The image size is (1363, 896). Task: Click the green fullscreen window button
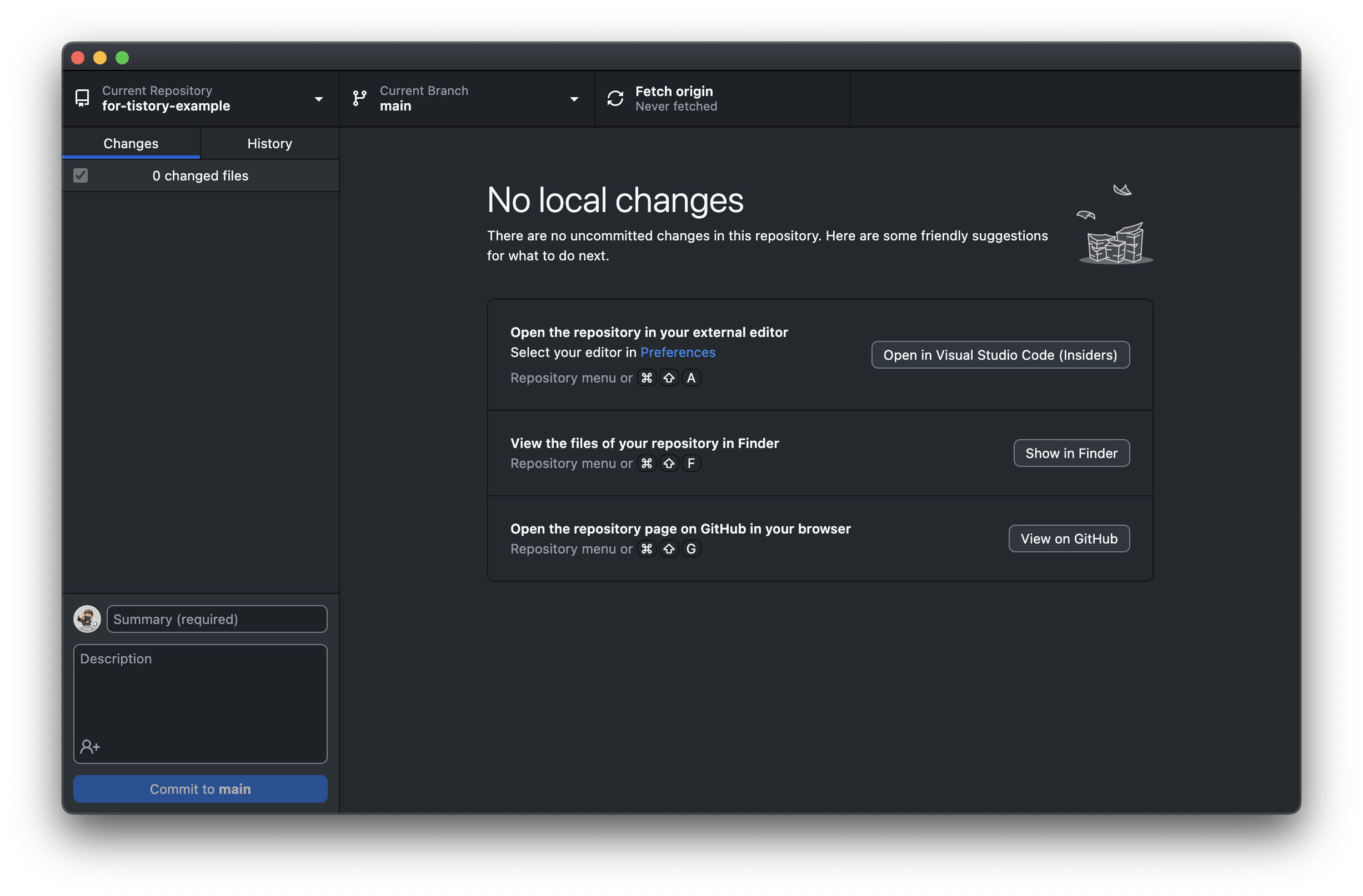122,58
